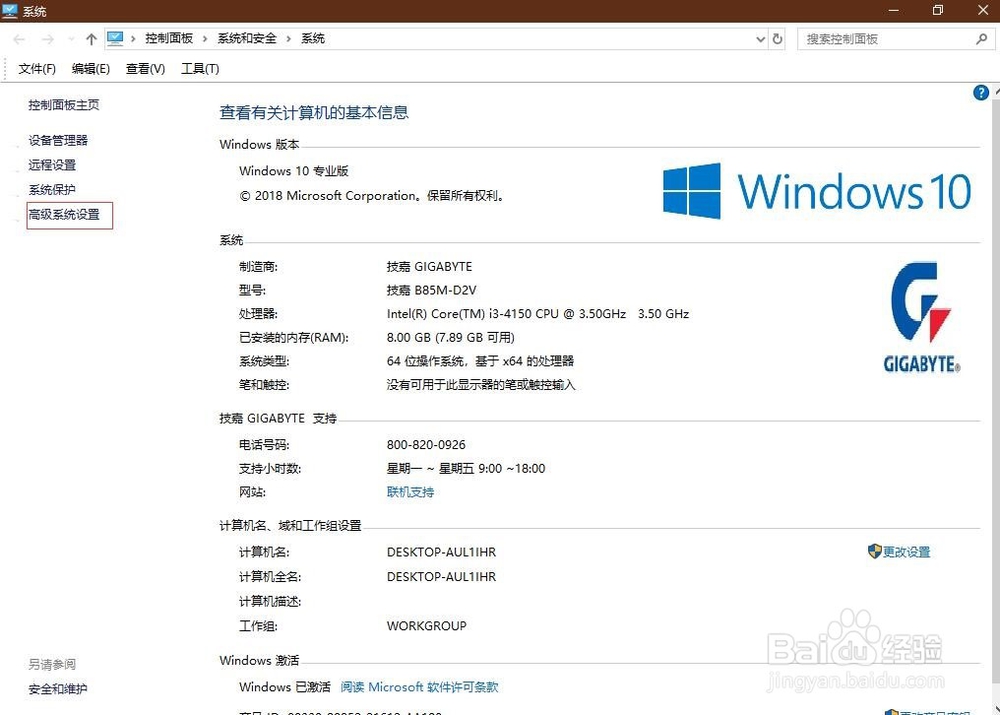1000x715 pixels.
Task: Open 阅读 Microsoft 软件许可条款 link
Action: (419, 687)
